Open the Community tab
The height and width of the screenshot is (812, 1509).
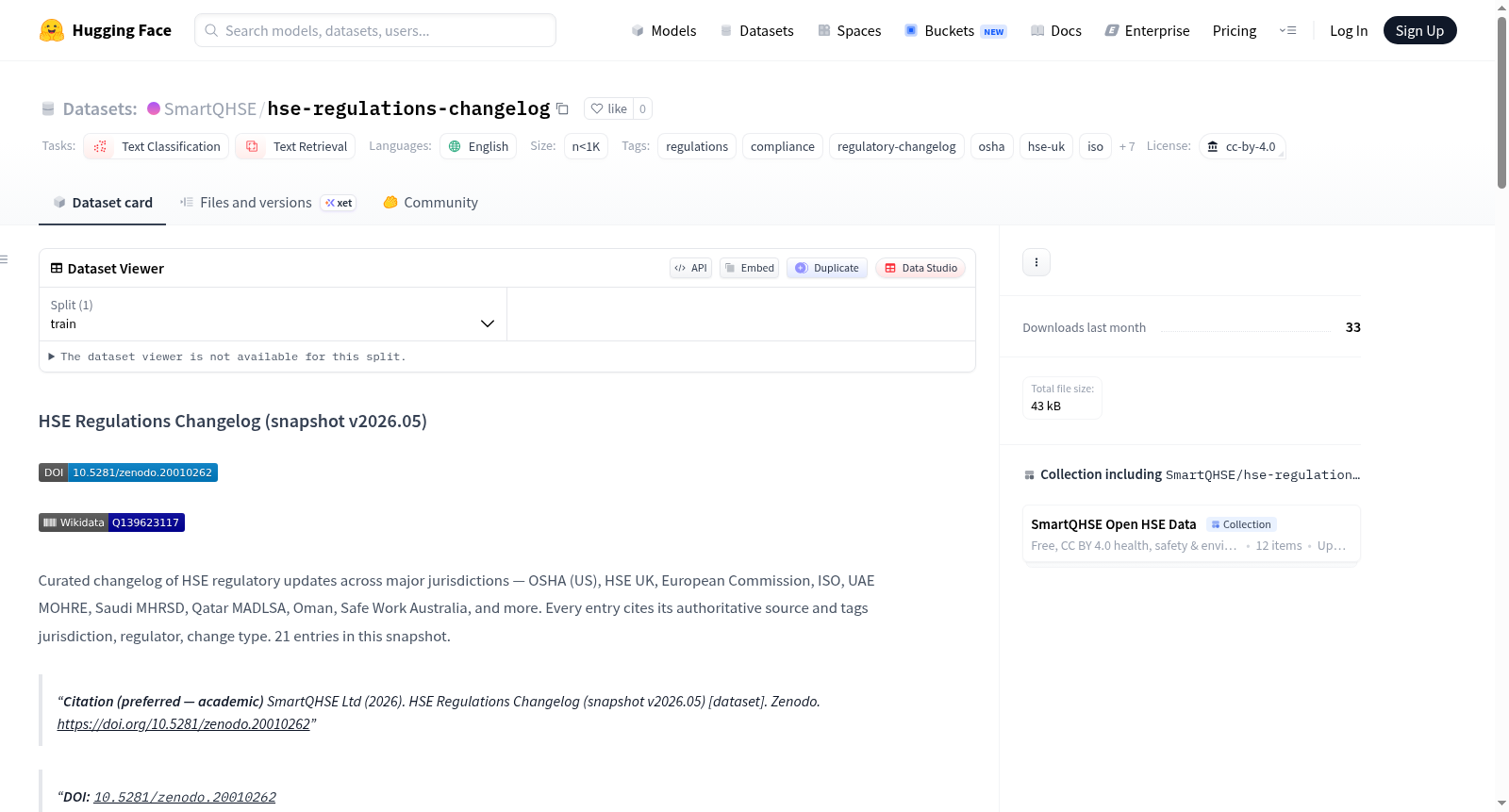tap(431, 203)
